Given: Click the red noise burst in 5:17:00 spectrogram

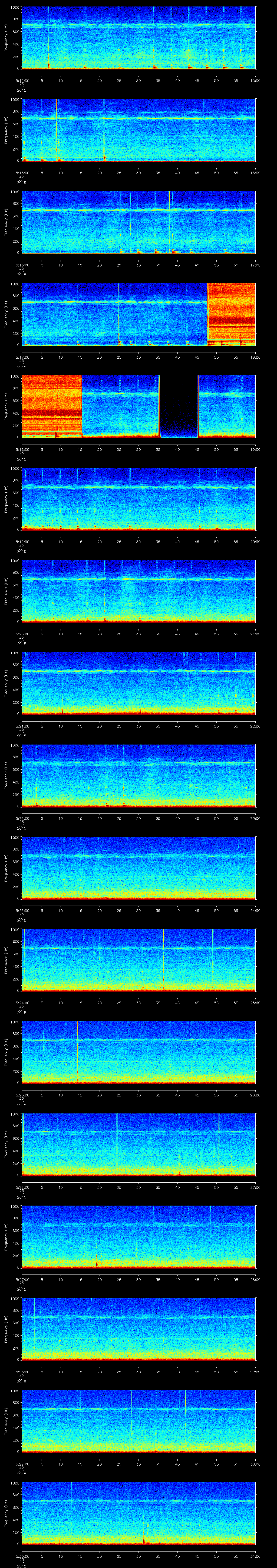Looking at the screenshot, I should pyautogui.click(x=231, y=314).
